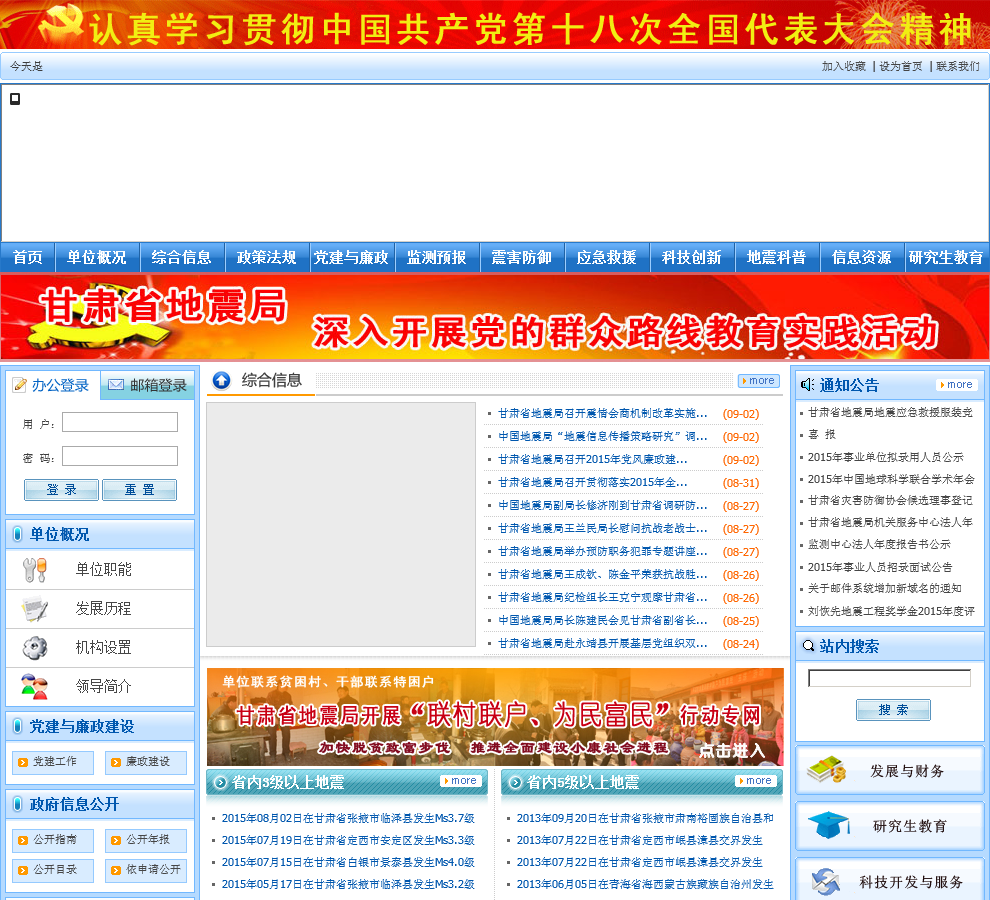Switch to the 办公登录 tab
The image size is (990, 900).
click(x=53, y=385)
